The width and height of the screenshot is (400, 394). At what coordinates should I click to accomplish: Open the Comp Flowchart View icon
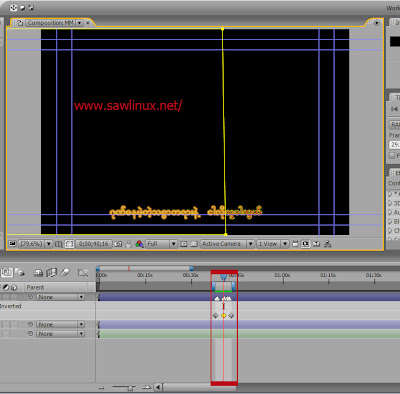point(327,244)
